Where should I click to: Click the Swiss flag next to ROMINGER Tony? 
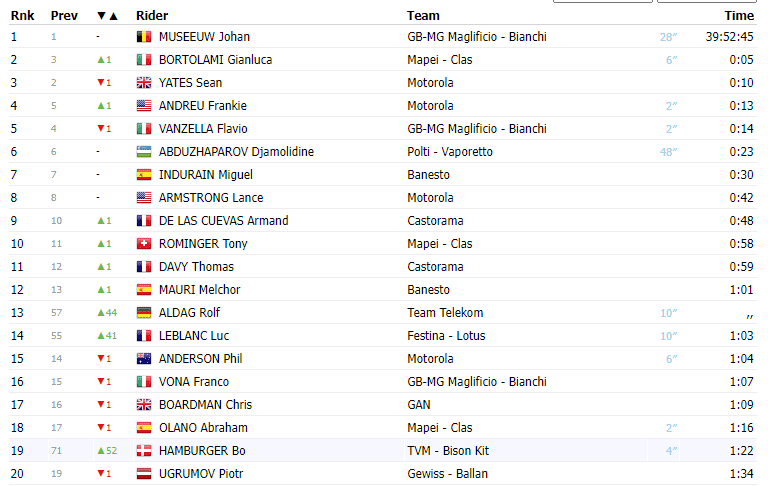tap(144, 244)
